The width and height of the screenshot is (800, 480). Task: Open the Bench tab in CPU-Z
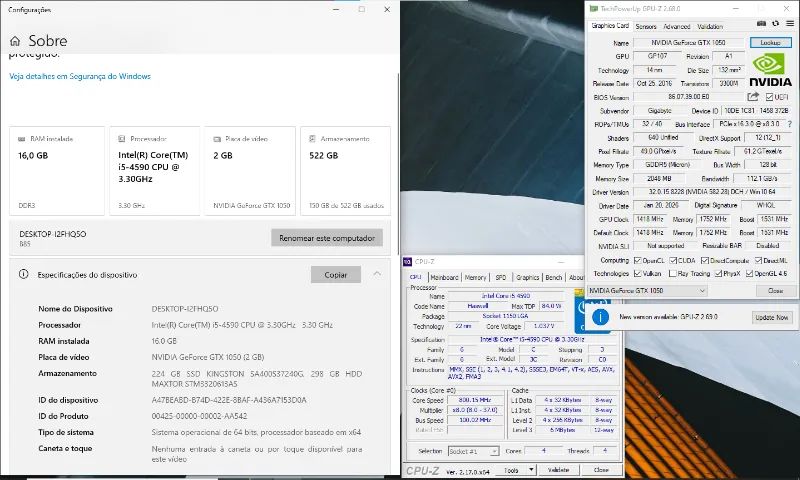click(x=554, y=277)
